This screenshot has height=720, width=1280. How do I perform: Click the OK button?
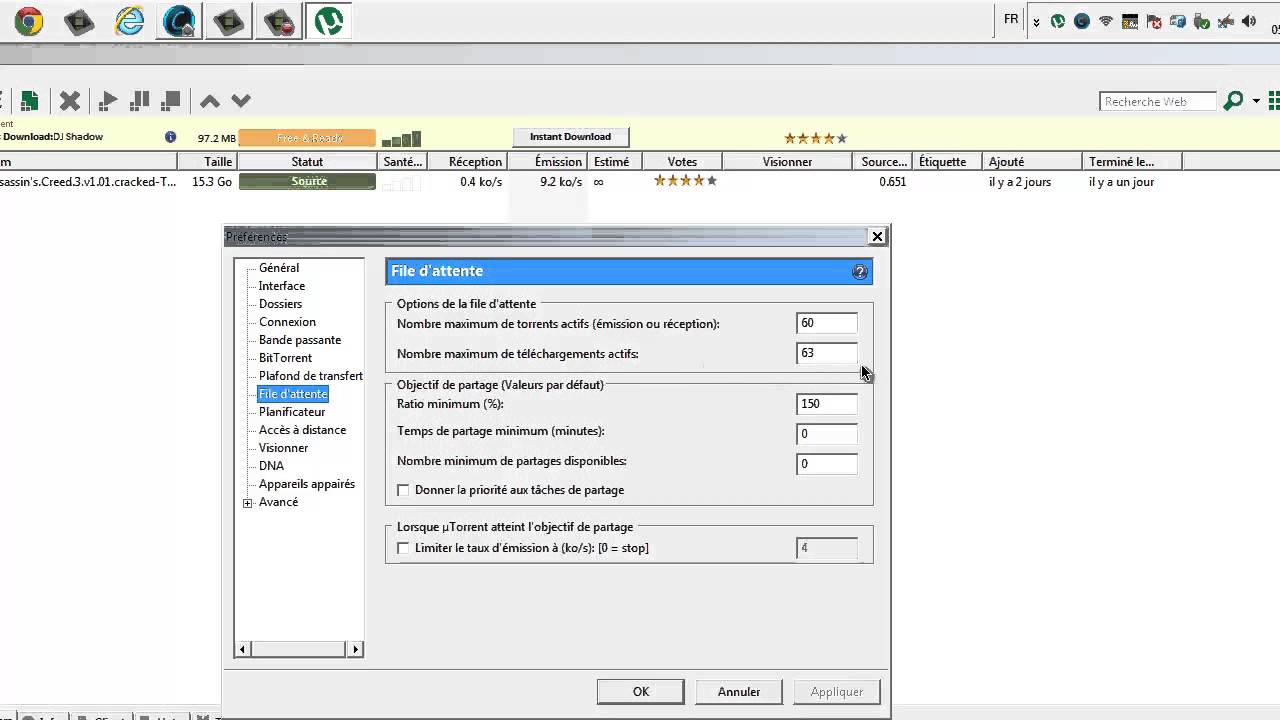point(641,691)
